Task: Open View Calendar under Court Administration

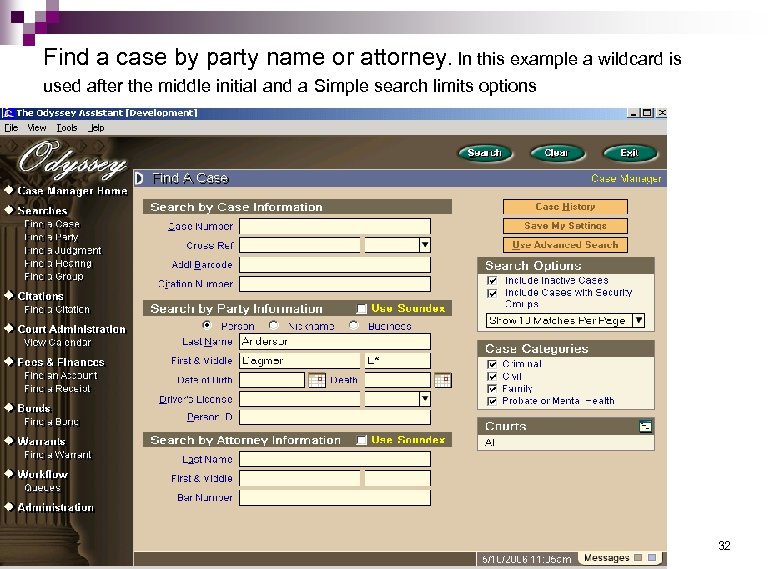Action: (58, 342)
